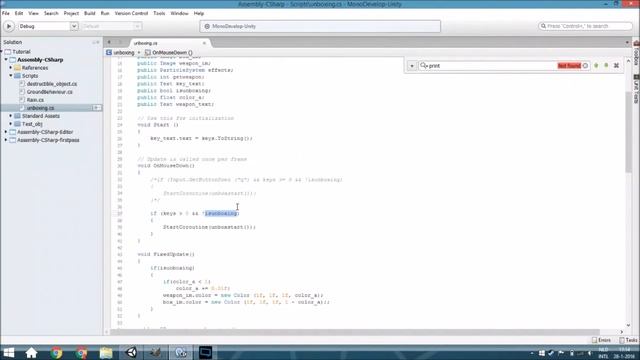This screenshot has height=360, width=640.
Task: Select the References folder label
Action: 35,68
